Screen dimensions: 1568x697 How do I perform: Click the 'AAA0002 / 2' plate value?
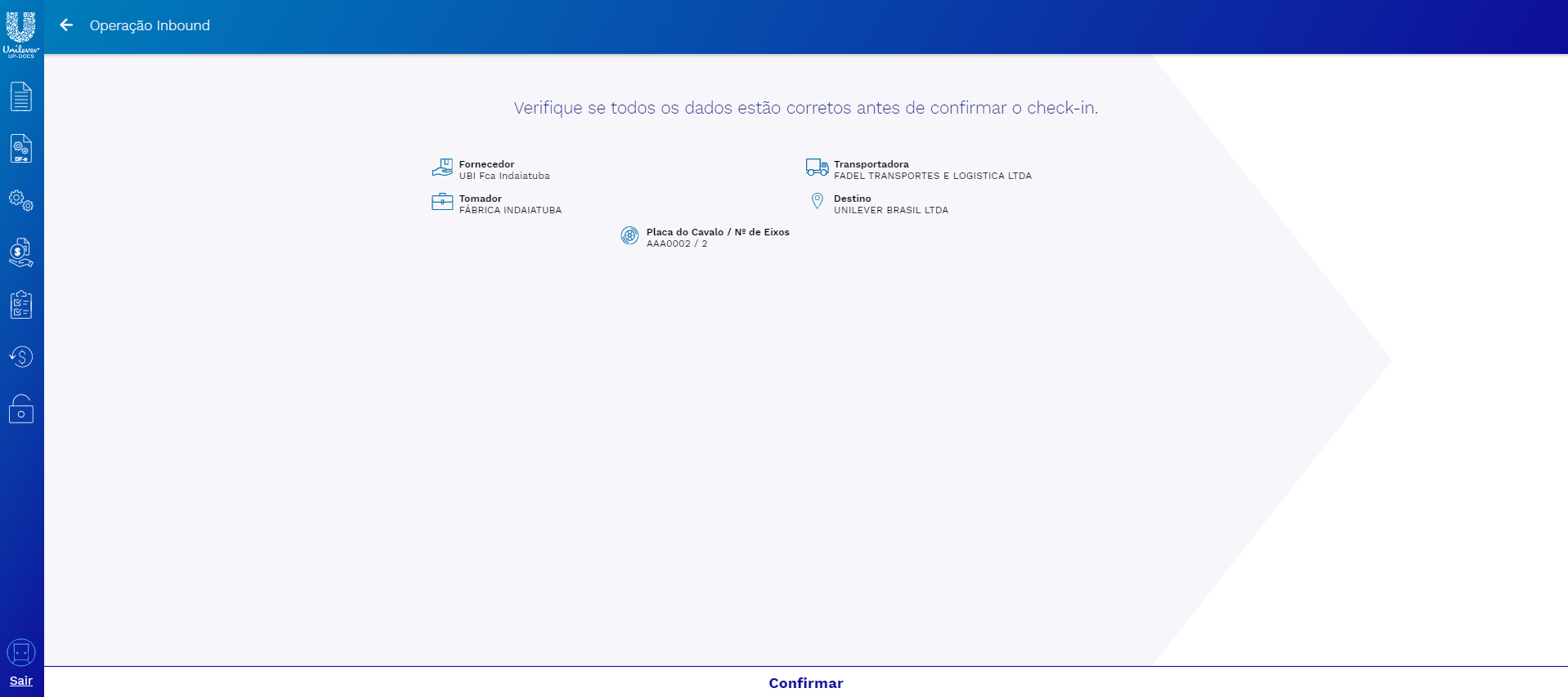pyautogui.click(x=677, y=244)
